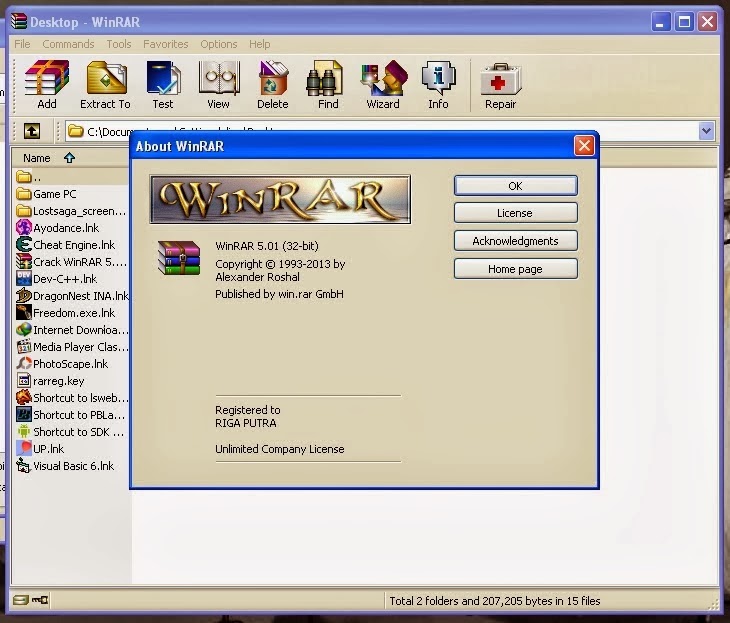730x623 pixels.
Task: Select the Media Player Classic shortcut icon
Action: click(23, 347)
